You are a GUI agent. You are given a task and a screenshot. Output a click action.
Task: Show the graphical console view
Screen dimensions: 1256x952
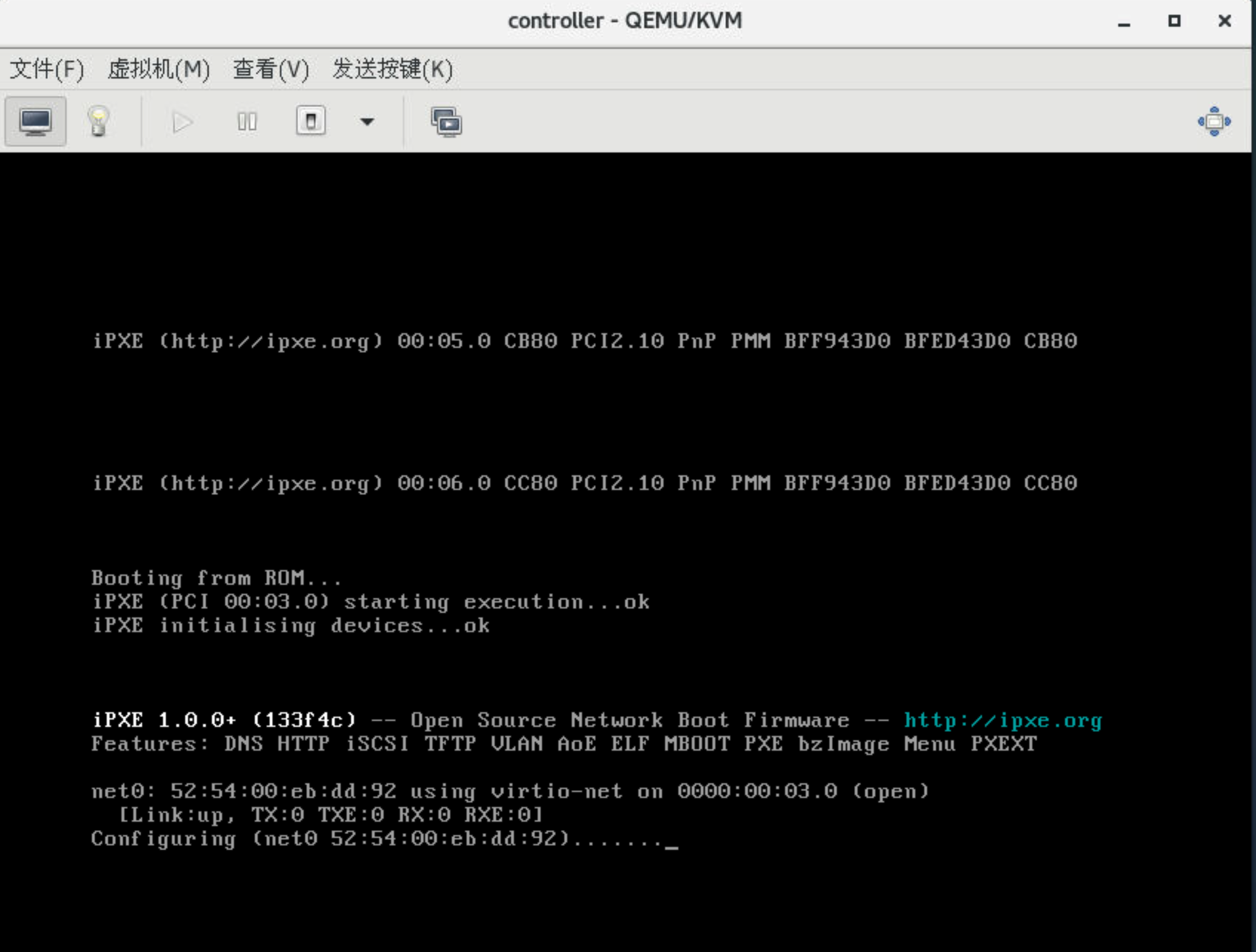36,121
